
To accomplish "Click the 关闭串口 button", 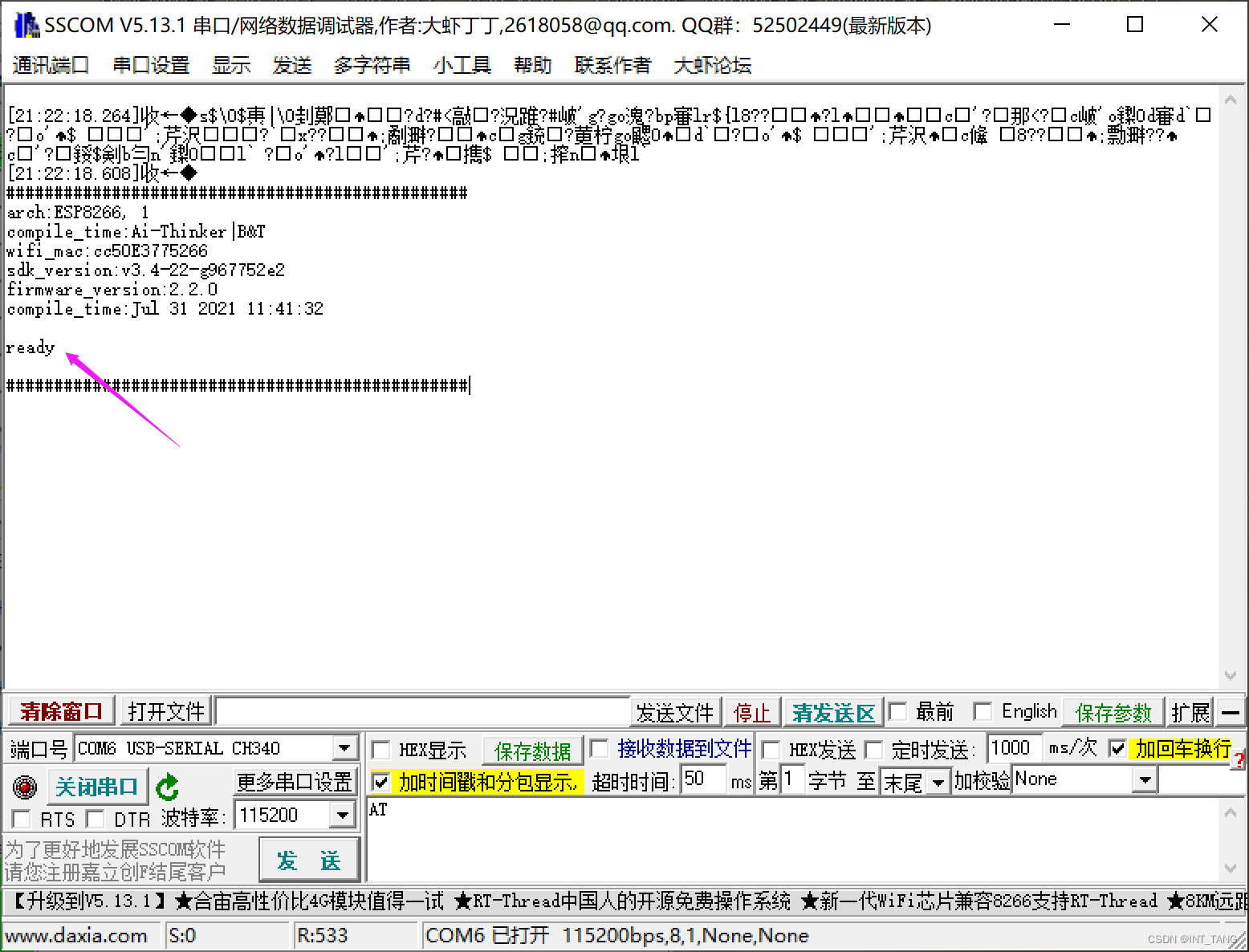I will coord(98,787).
